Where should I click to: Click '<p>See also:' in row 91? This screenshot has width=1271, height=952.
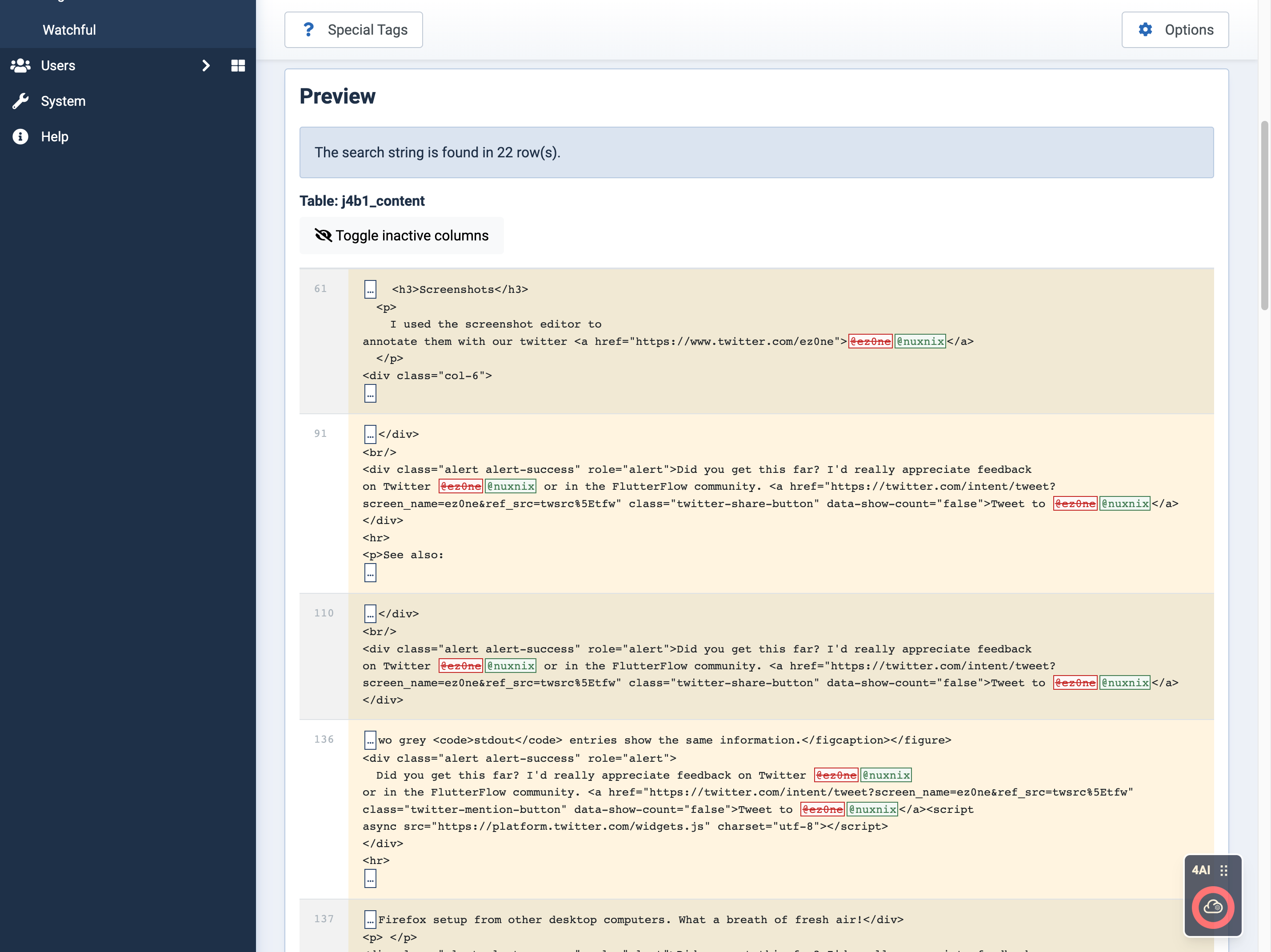[403, 555]
